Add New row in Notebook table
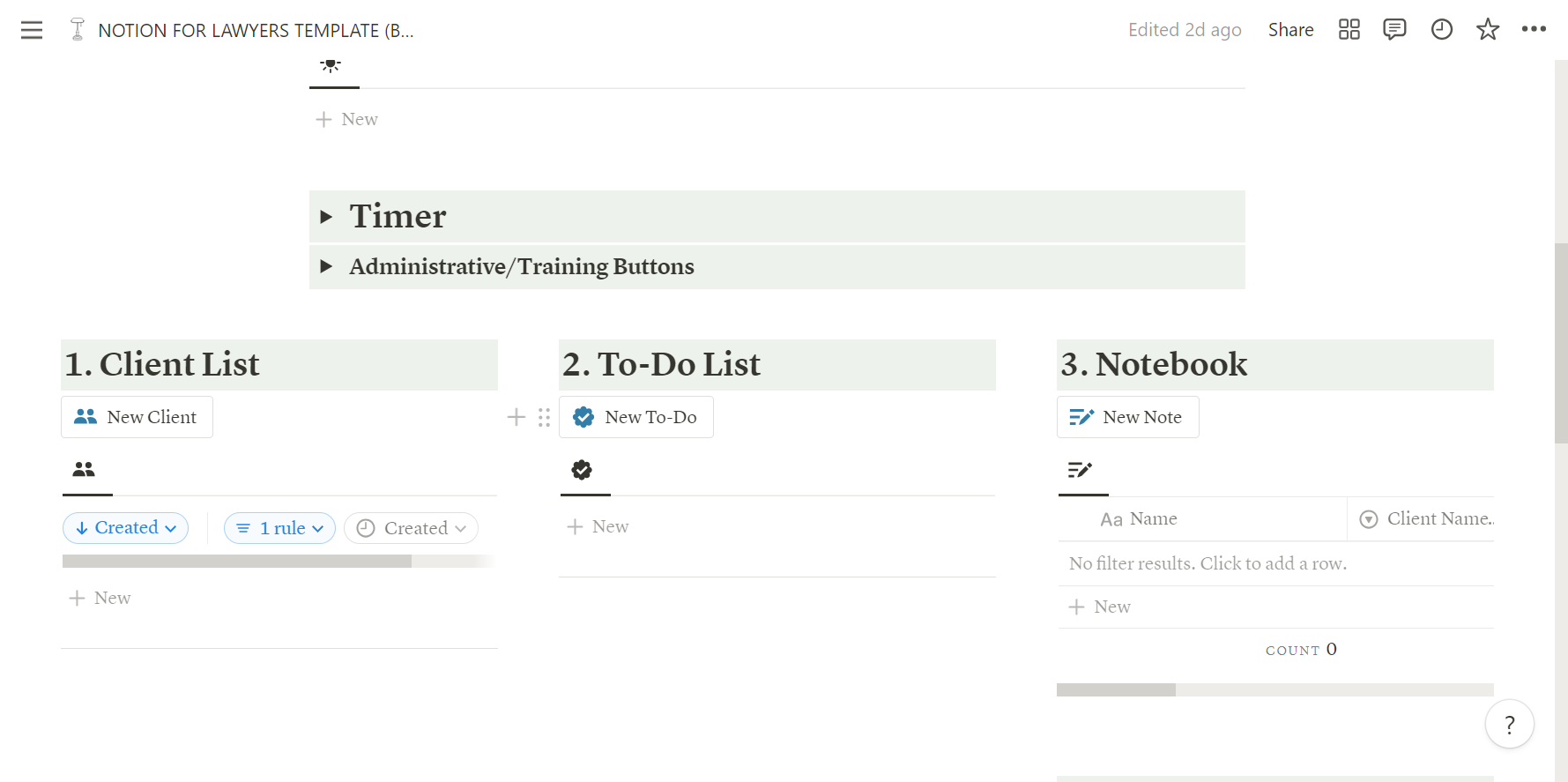 [1100, 607]
